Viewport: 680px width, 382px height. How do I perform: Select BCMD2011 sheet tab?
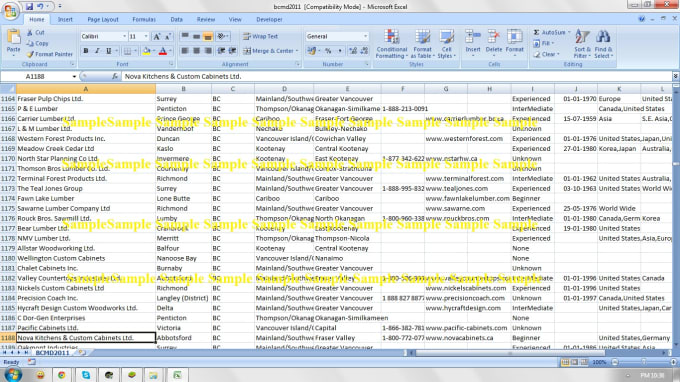(52, 353)
